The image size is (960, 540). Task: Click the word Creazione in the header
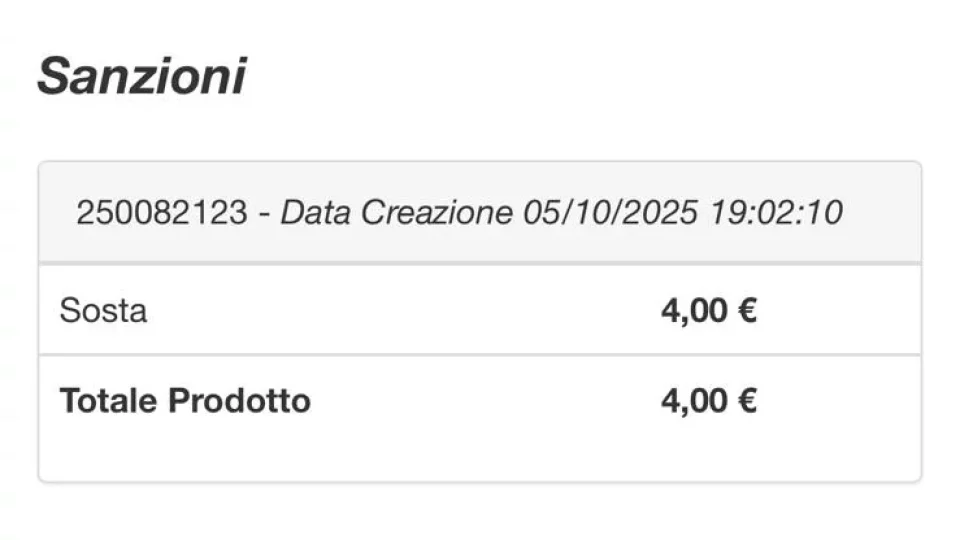436,213
